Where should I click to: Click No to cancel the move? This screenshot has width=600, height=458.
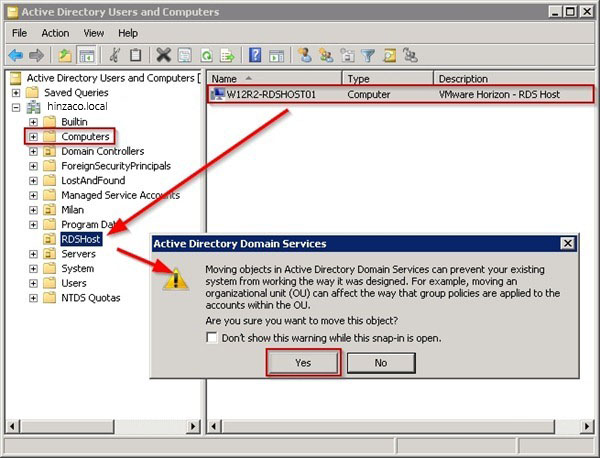coord(380,363)
